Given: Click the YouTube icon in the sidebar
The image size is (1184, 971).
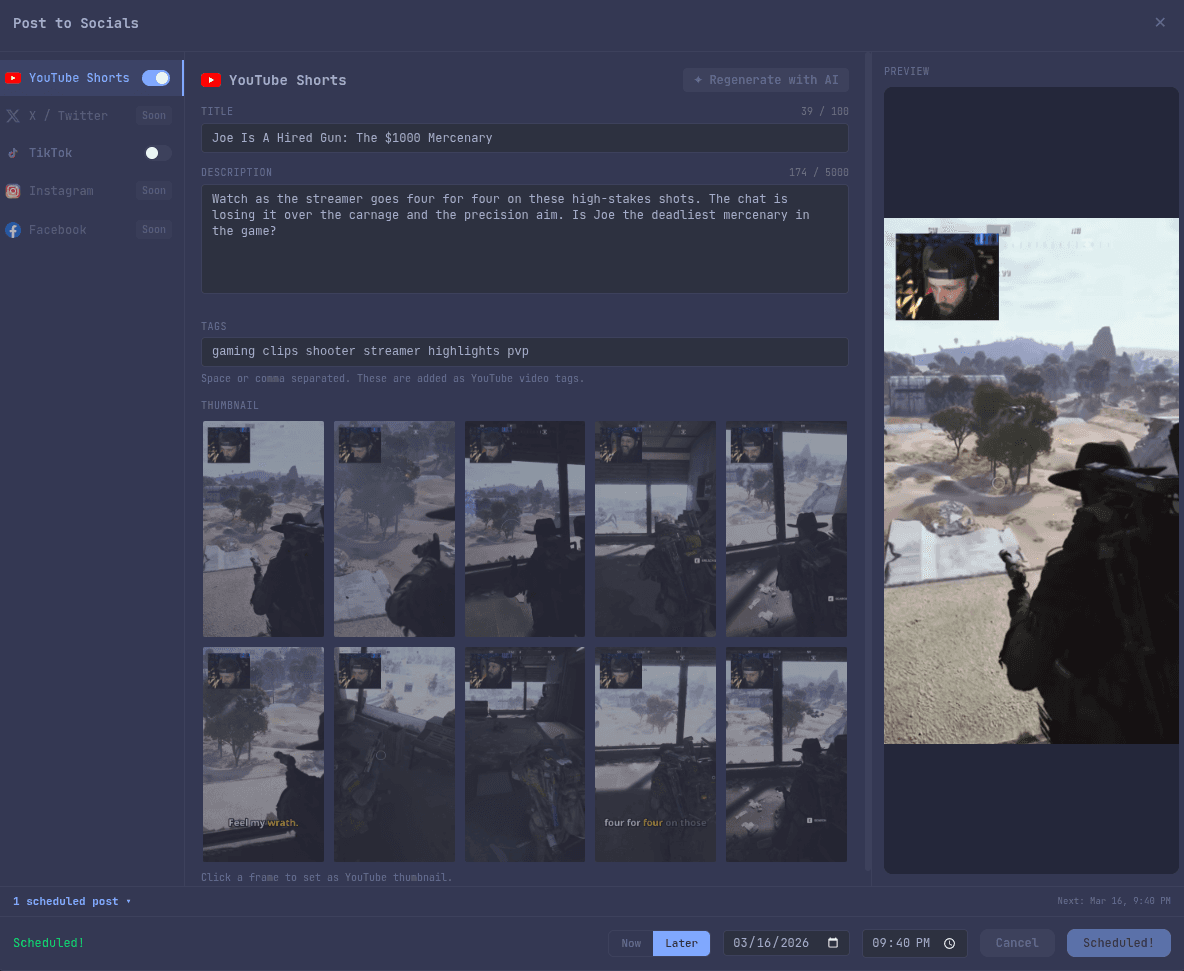Looking at the screenshot, I should pyautogui.click(x=13, y=78).
